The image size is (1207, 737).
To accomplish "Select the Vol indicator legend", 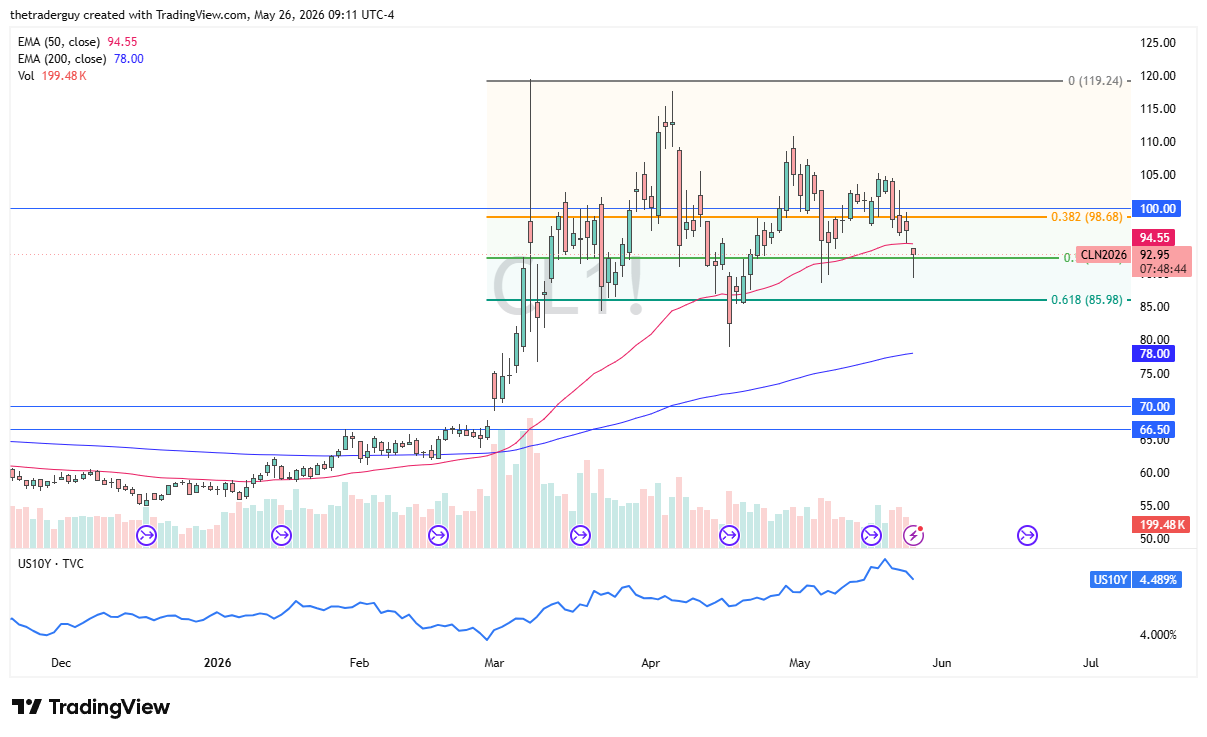I will [52, 76].
